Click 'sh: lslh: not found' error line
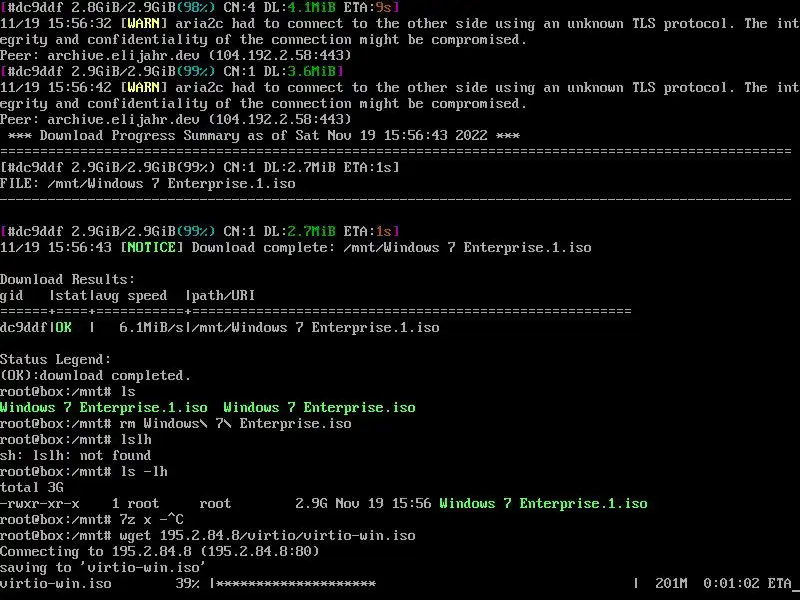This screenshot has width=800, height=600. [76, 456]
